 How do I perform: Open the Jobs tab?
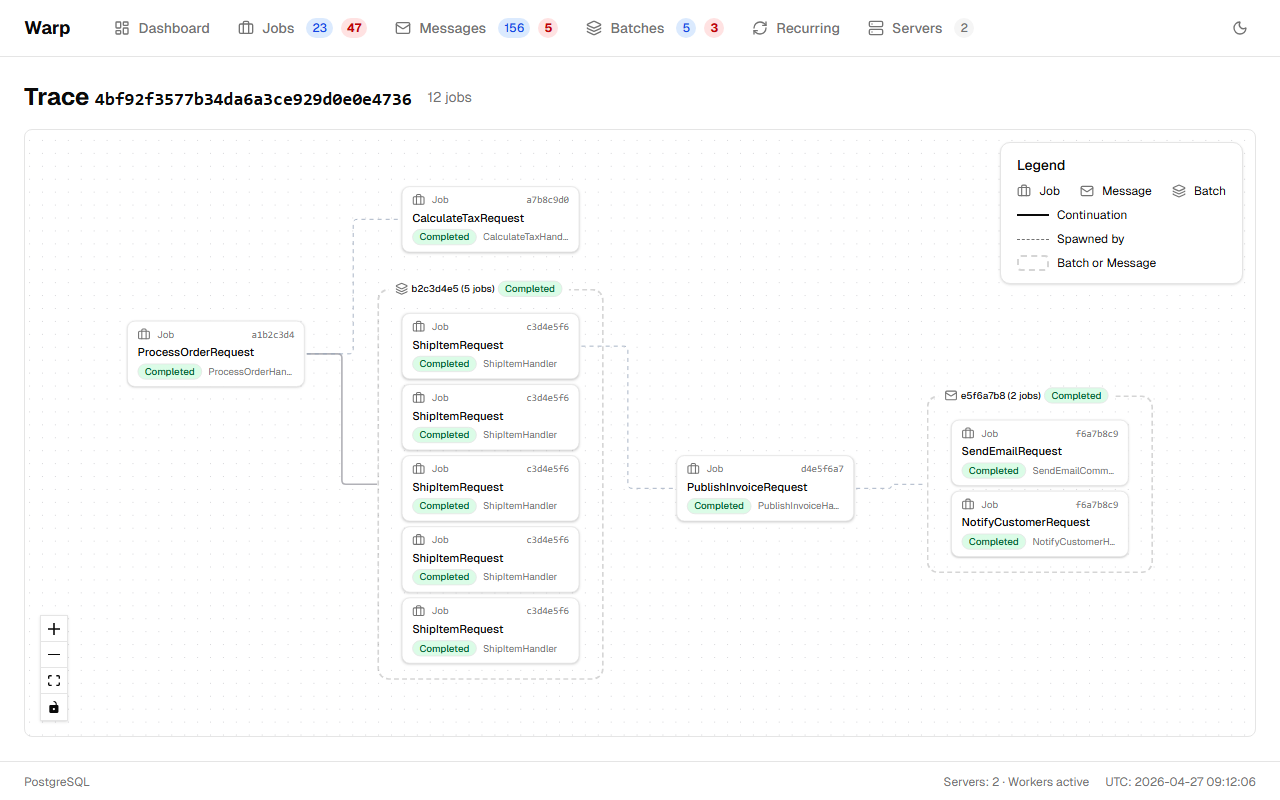pyautogui.click(x=267, y=28)
